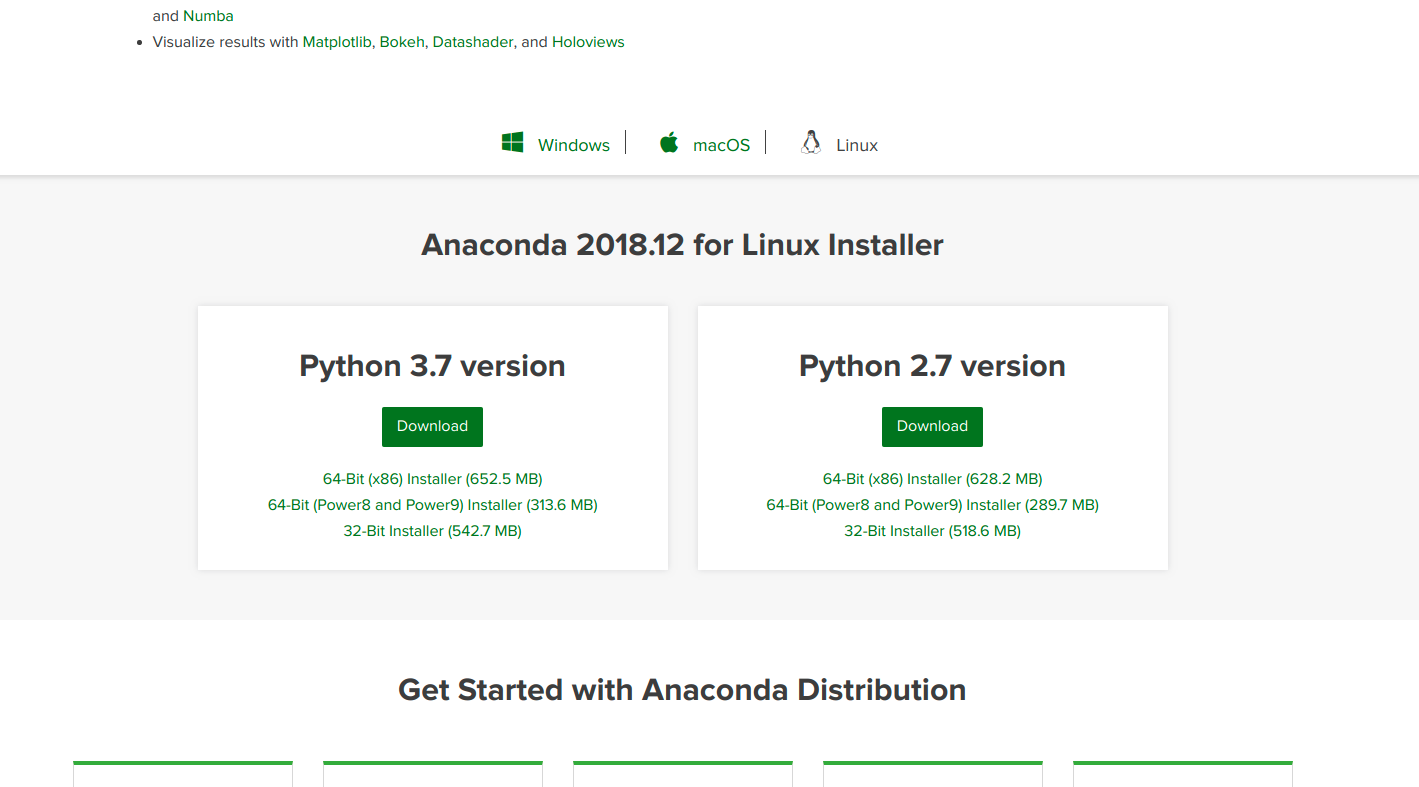Follow the Matplotlib link
Image resolution: width=1419 pixels, height=787 pixels.
337,42
